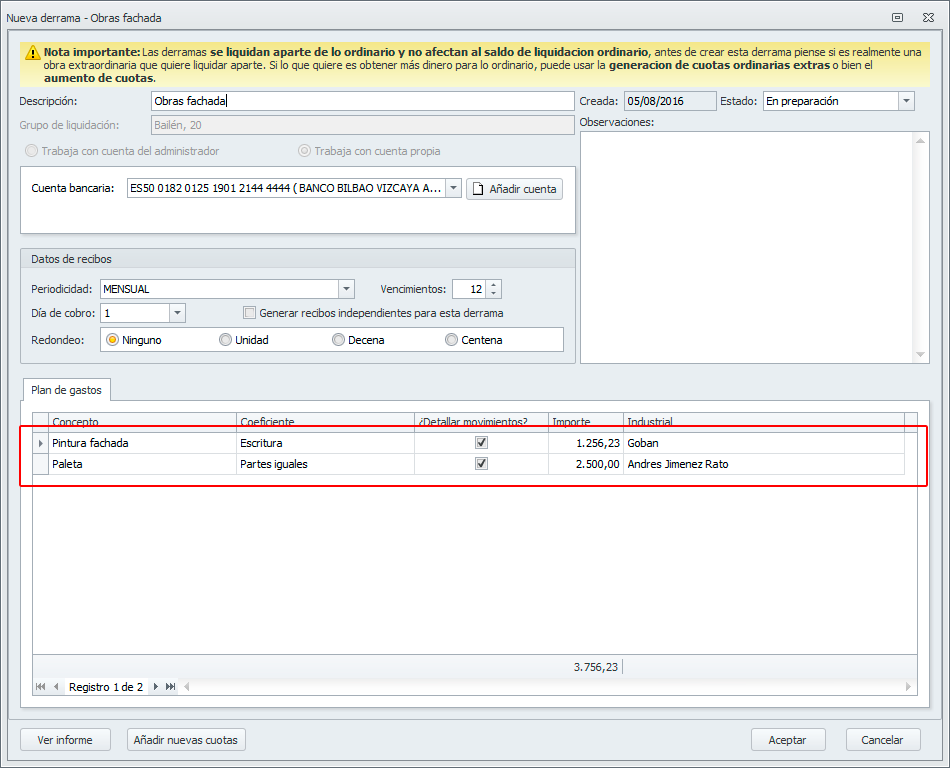Toggle Detallar movimientos for Paleta
This screenshot has width=950, height=768.
482,463
